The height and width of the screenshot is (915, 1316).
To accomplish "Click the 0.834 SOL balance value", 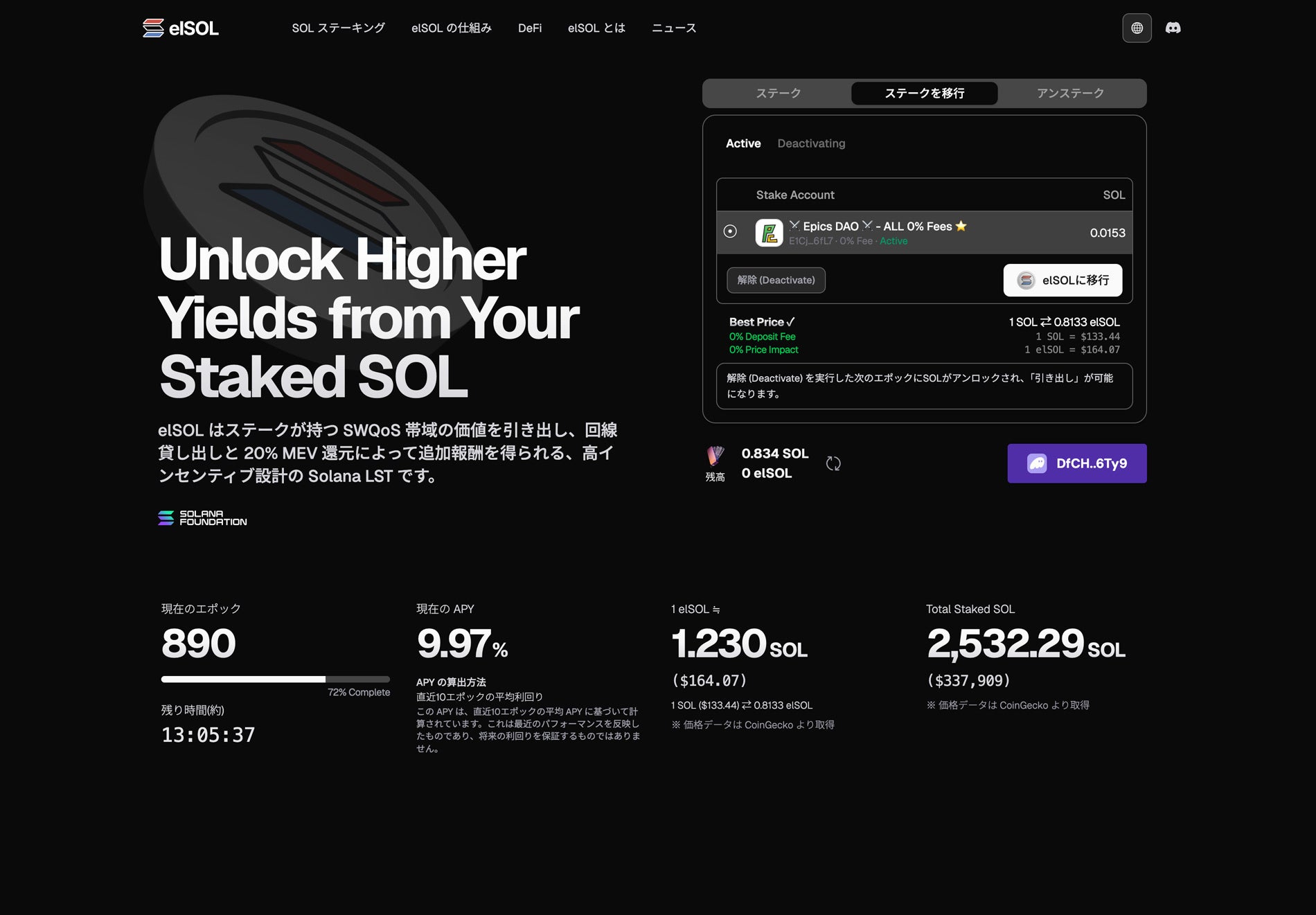I will (x=775, y=454).
